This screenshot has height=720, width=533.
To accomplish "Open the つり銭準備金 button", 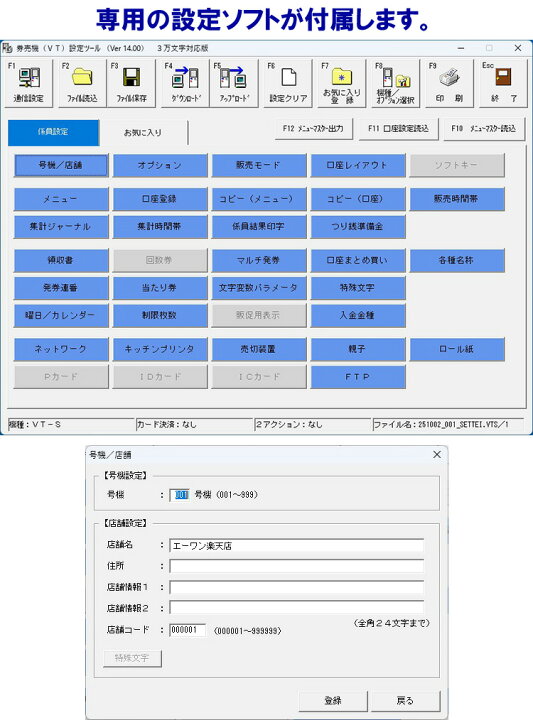I will tap(358, 227).
